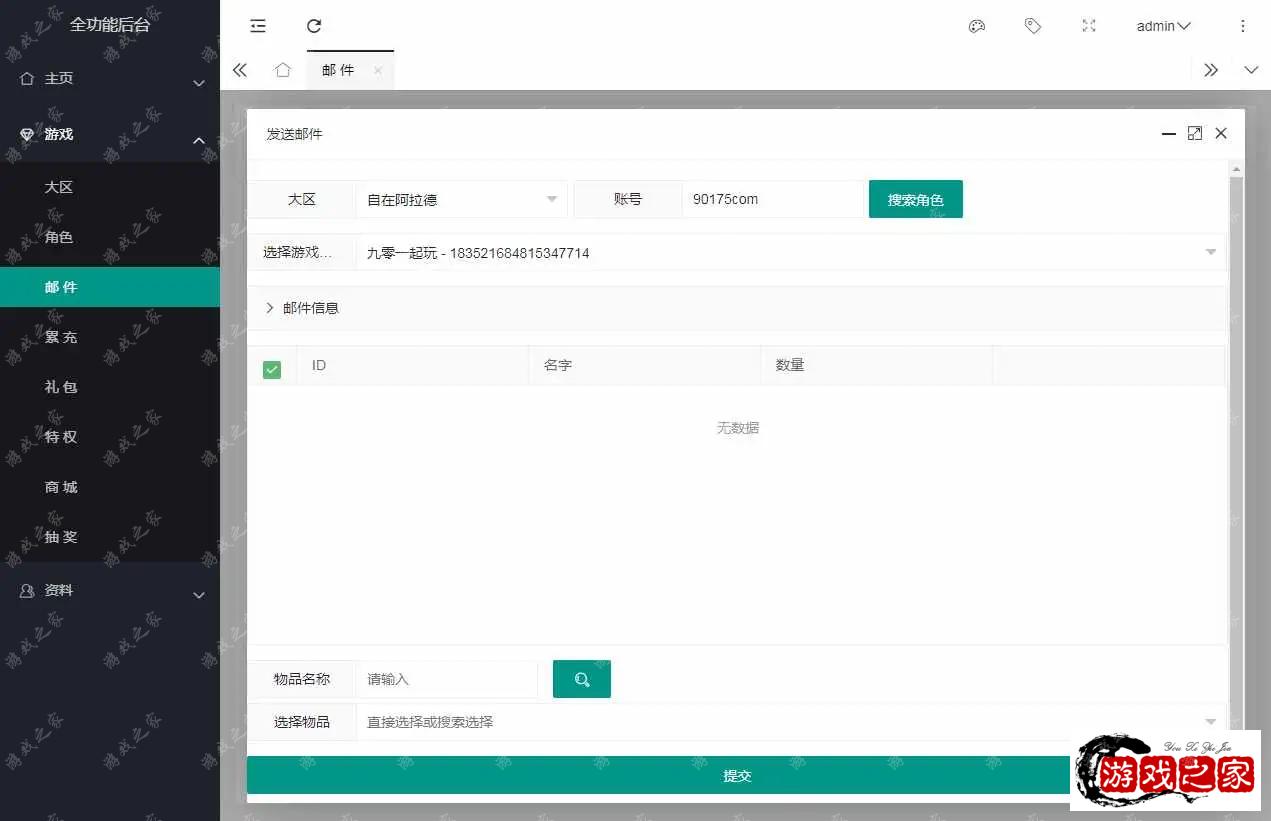Close the 邮件 tab with its x
1271x821 pixels.
(378, 70)
